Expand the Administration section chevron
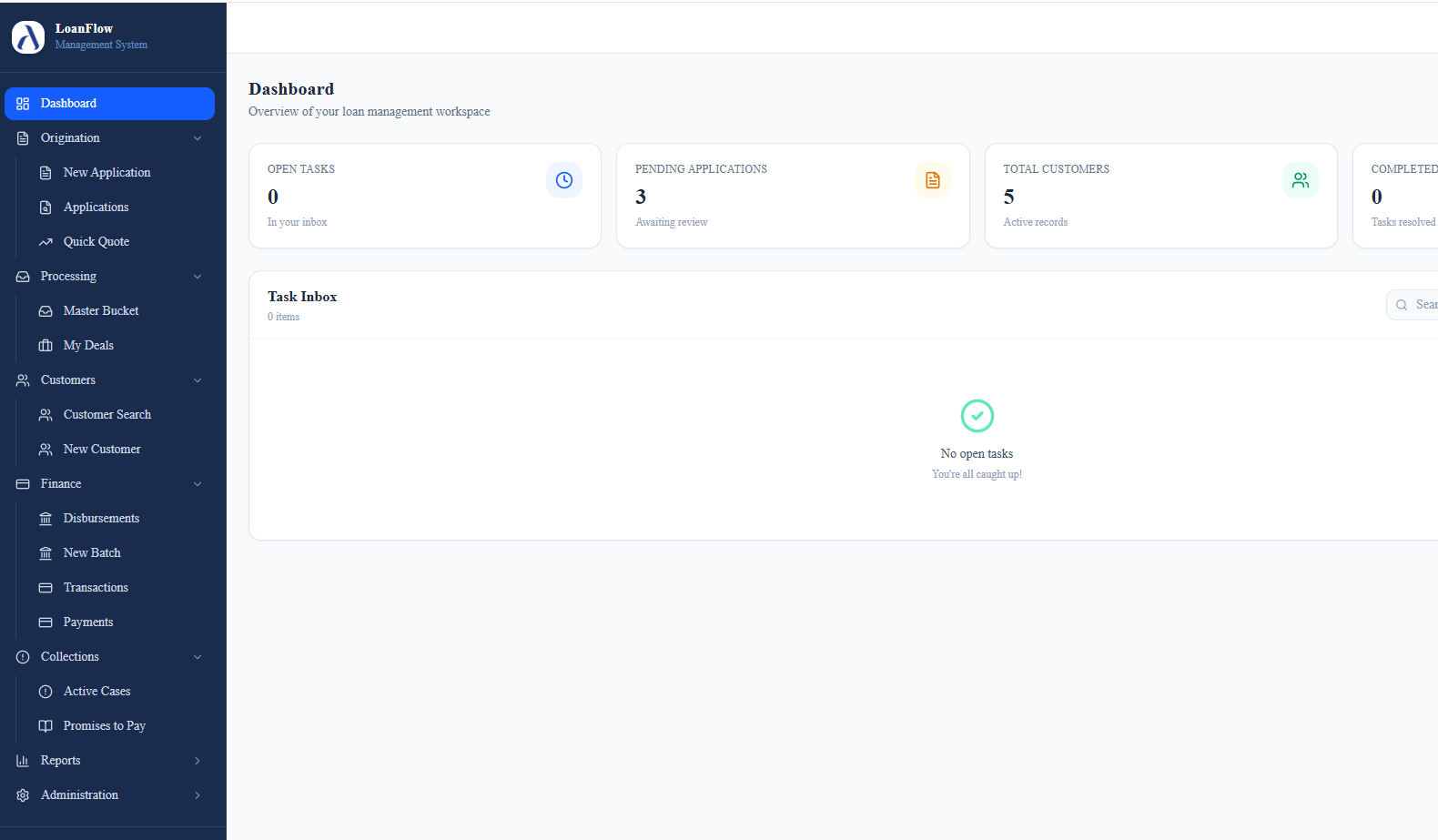1438x840 pixels. (197, 795)
